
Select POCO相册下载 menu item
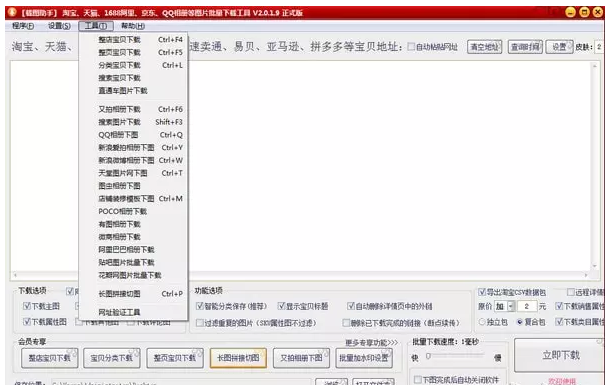point(133,211)
